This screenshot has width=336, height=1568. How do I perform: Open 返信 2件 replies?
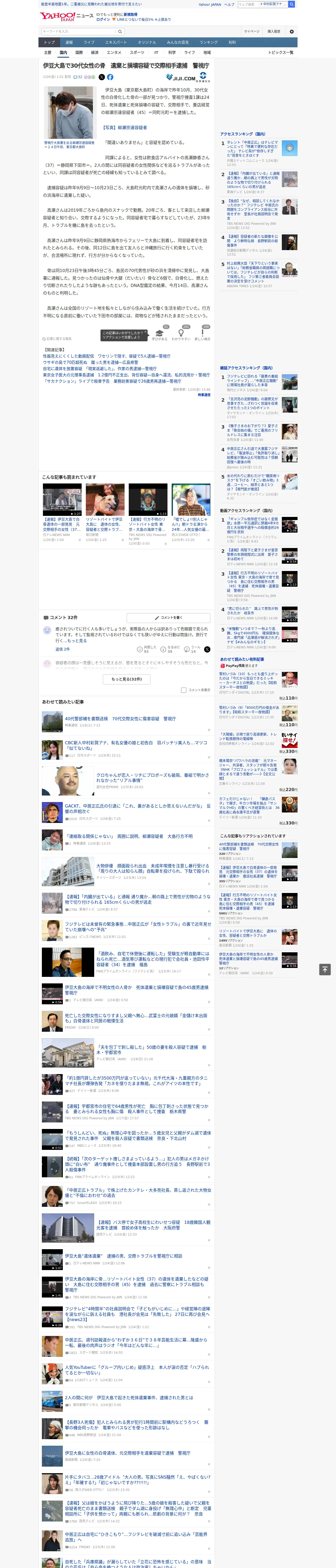[62, 649]
